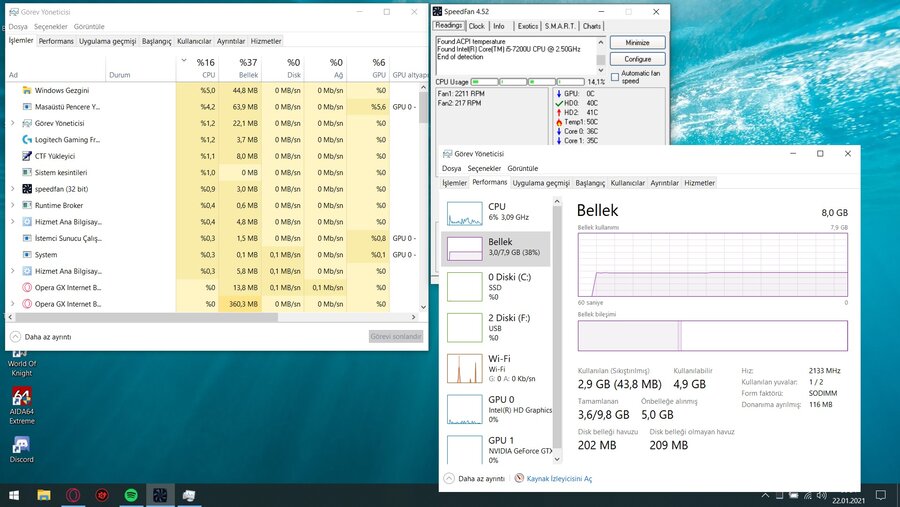
Task: Click the Runtime Broker process icon
Action: 27,205
